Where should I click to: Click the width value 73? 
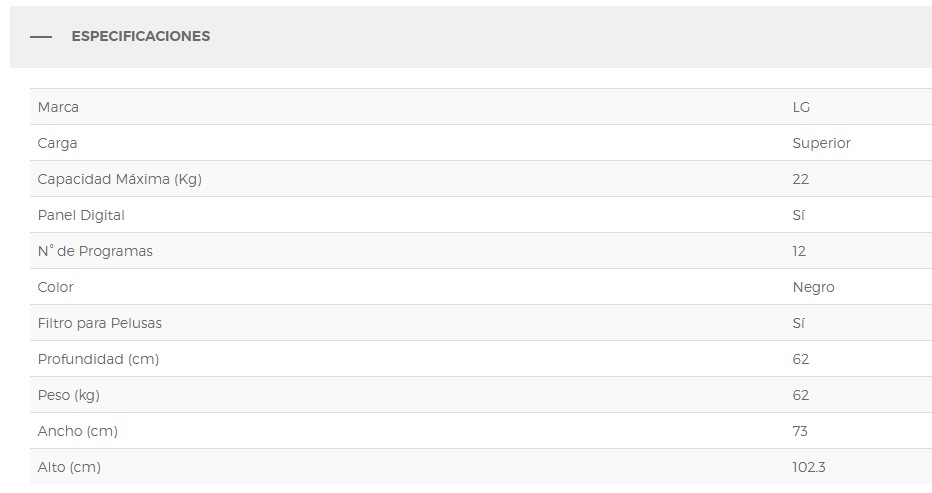click(800, 431)
